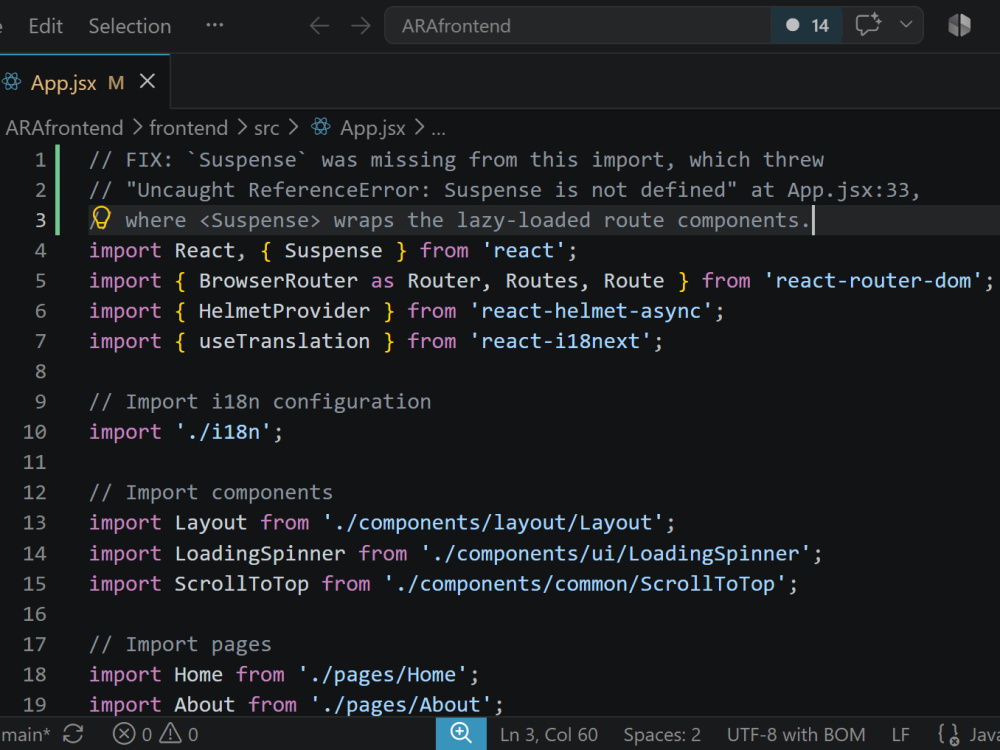Click the About identifier on line 19

coord(204,705)
